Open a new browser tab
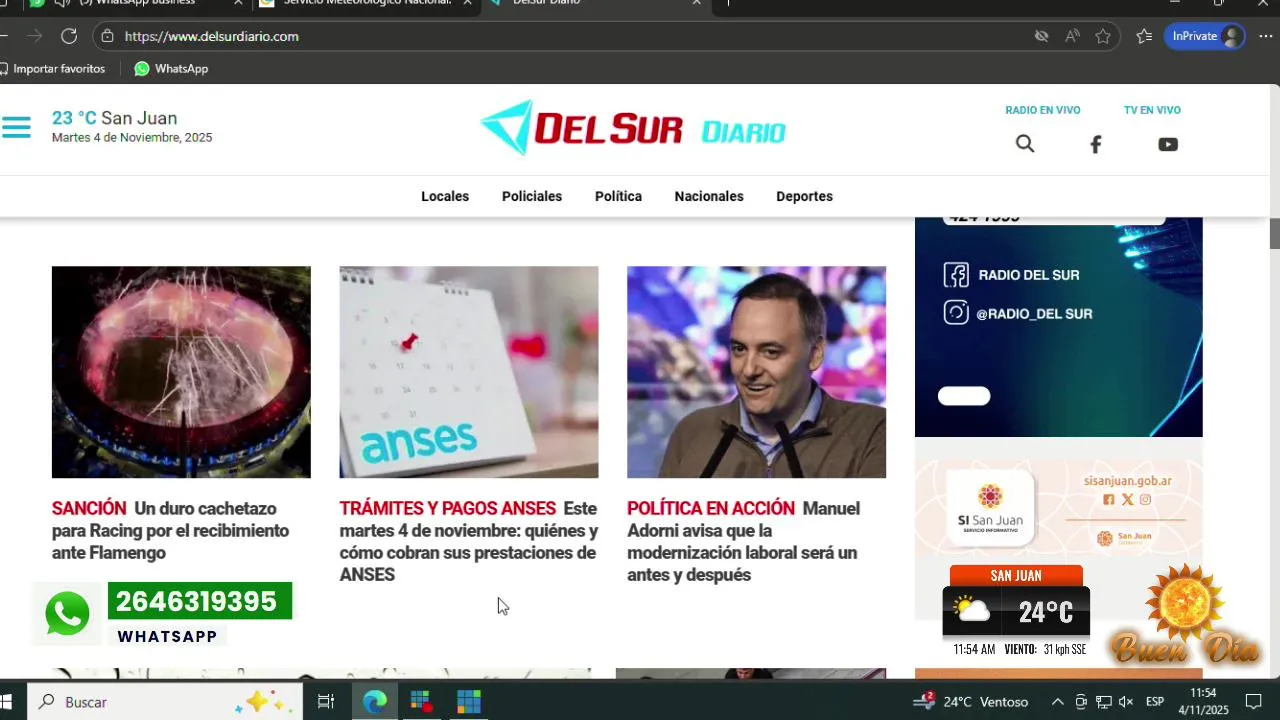Screen dimensions: 1280x720 (728, 3)
